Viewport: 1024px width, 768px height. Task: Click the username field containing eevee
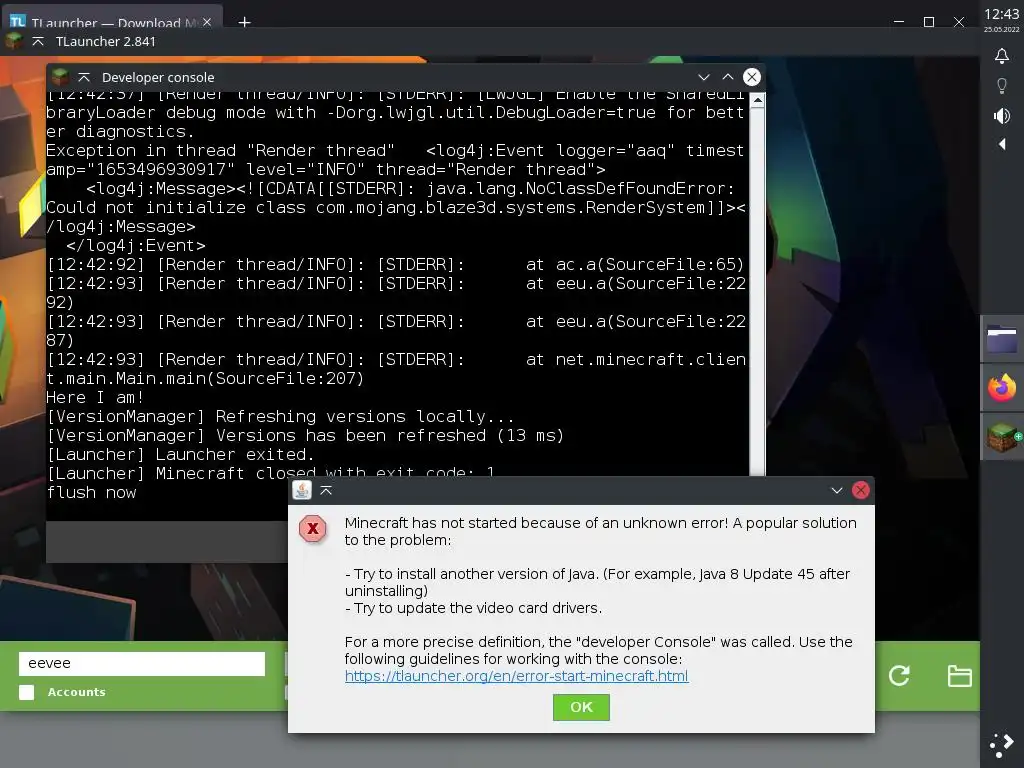(142, 664)
